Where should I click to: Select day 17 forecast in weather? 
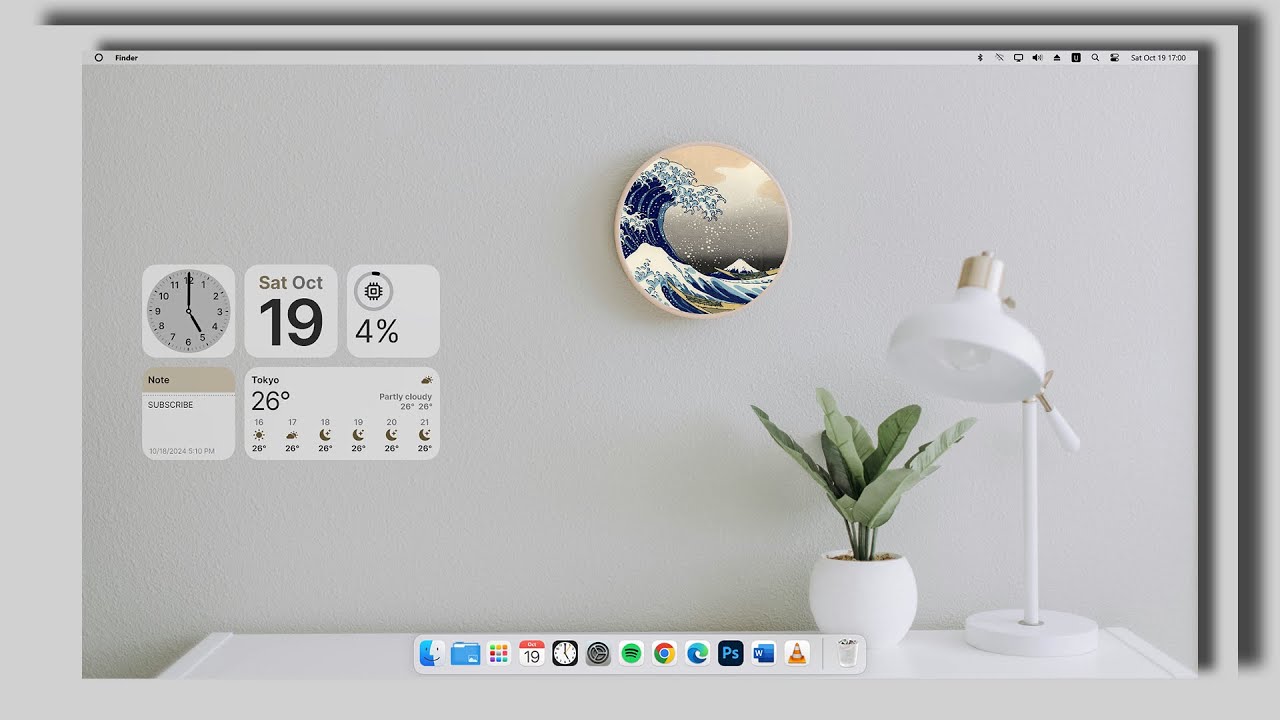[292, 435]
